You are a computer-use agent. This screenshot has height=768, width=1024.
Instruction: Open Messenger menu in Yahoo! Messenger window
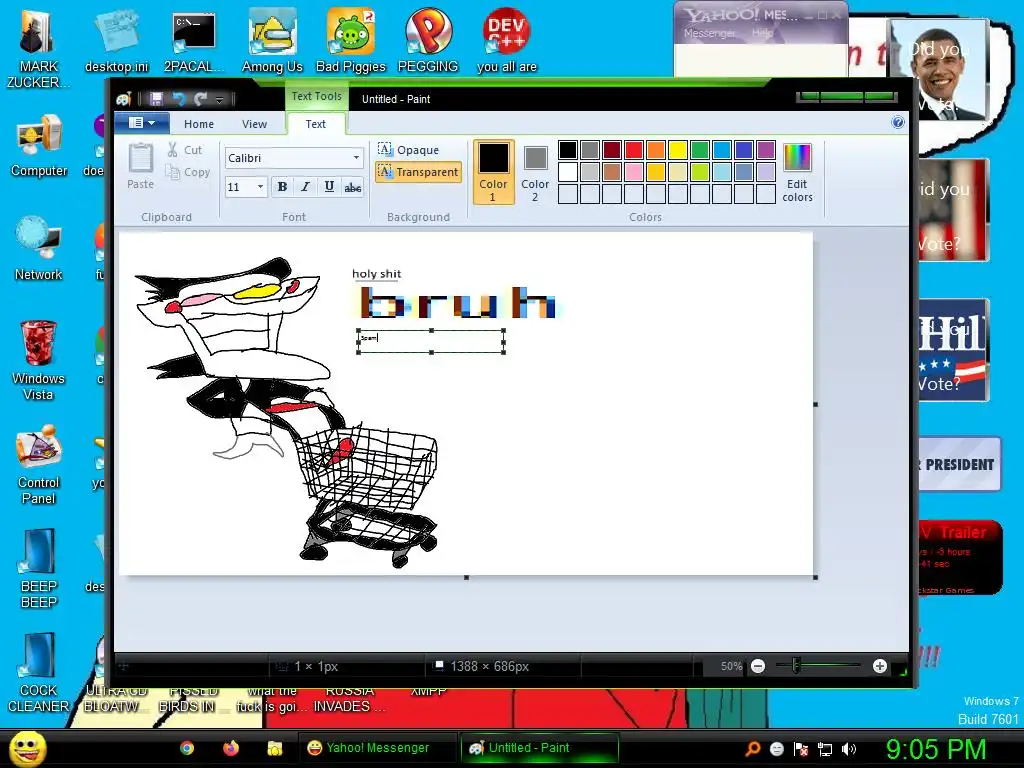(x=709, y=33)
